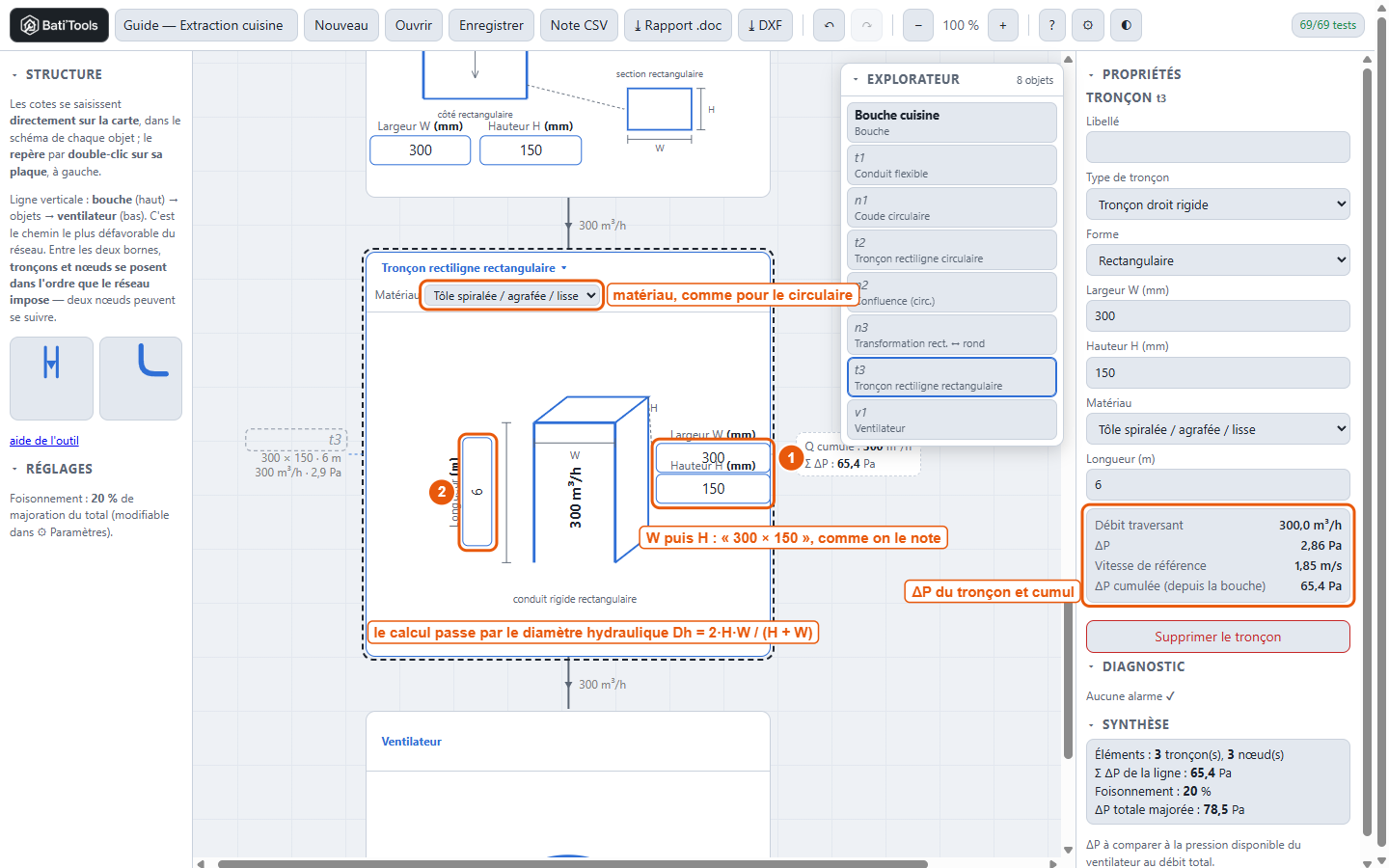Screen dimensions: 1389x868
Task: Click Ouvrir in the toolbar
Action: (414, 25)
